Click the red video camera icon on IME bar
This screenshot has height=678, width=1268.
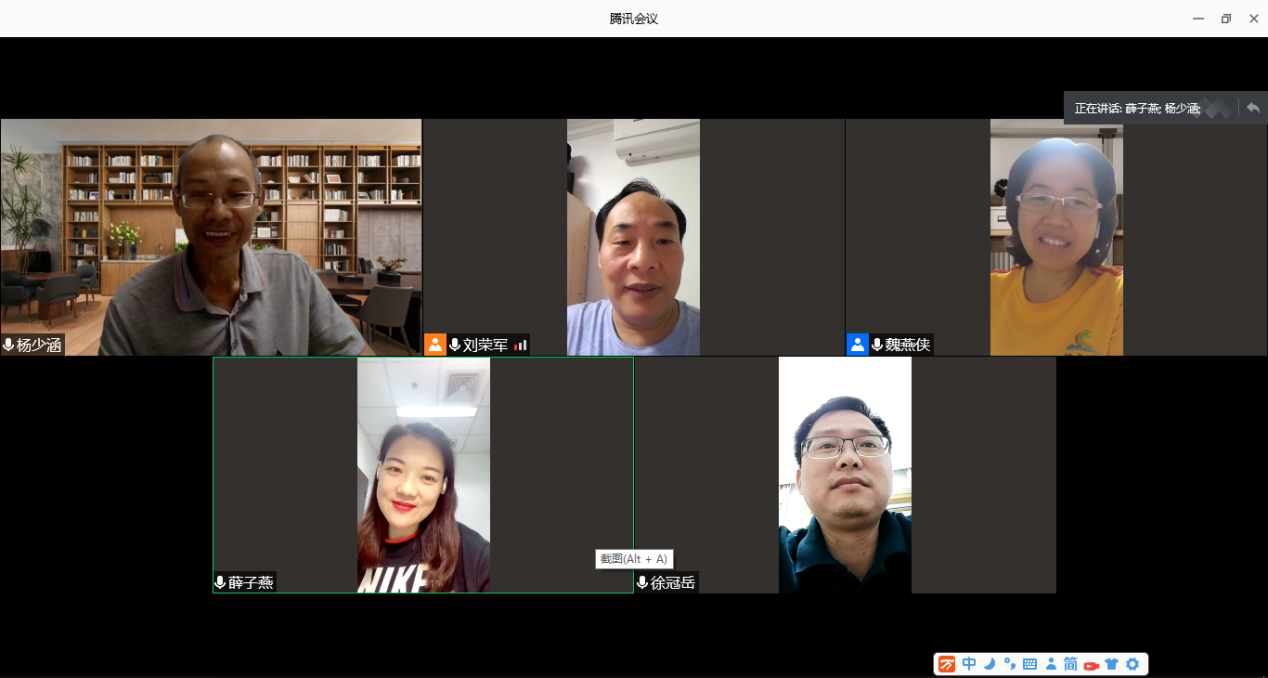tap(1091, 664)
